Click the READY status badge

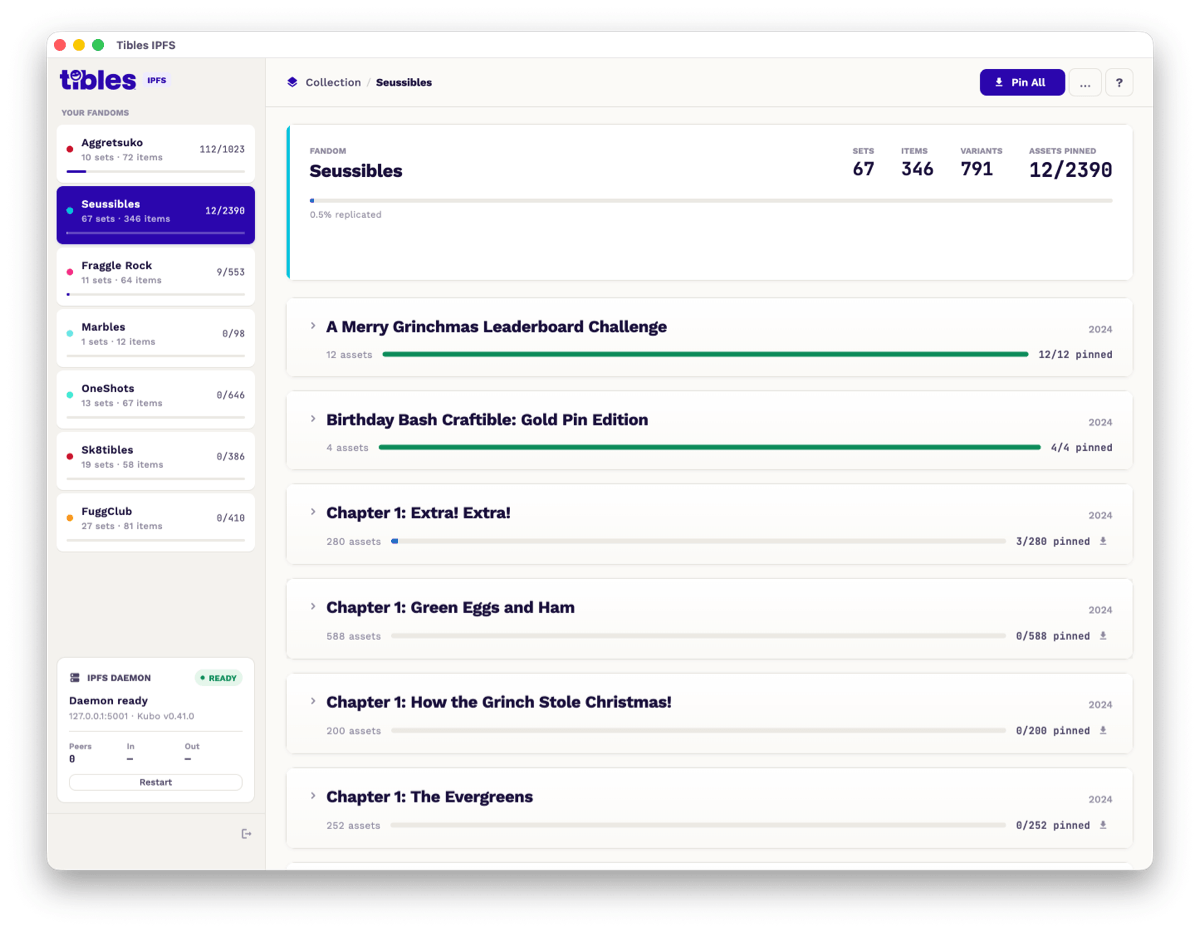pyautogui.click(x=218, y=678)
